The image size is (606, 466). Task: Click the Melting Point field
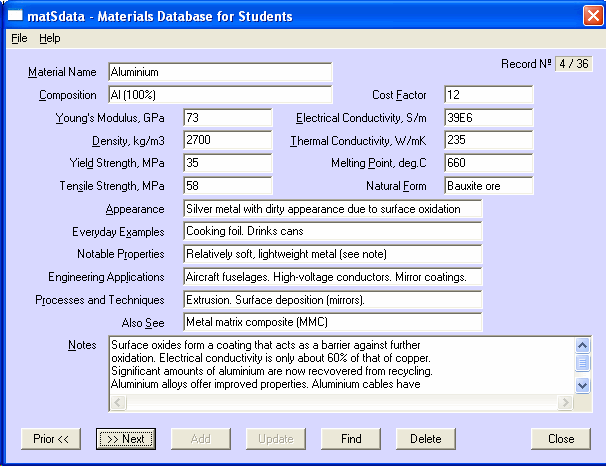tap(488, 163)
